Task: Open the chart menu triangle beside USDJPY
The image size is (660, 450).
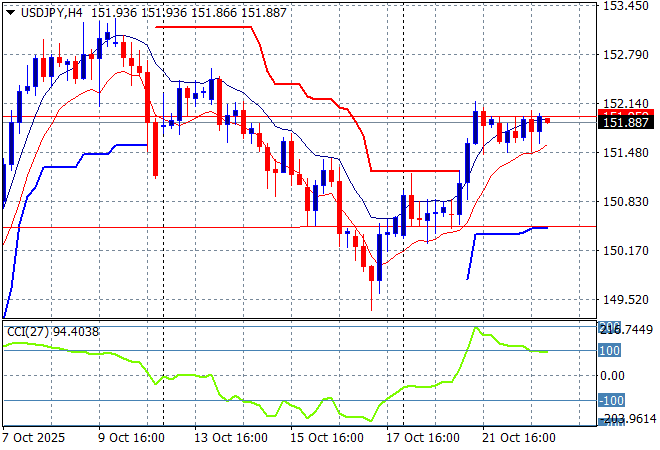Action: click(x=10, y=13)
